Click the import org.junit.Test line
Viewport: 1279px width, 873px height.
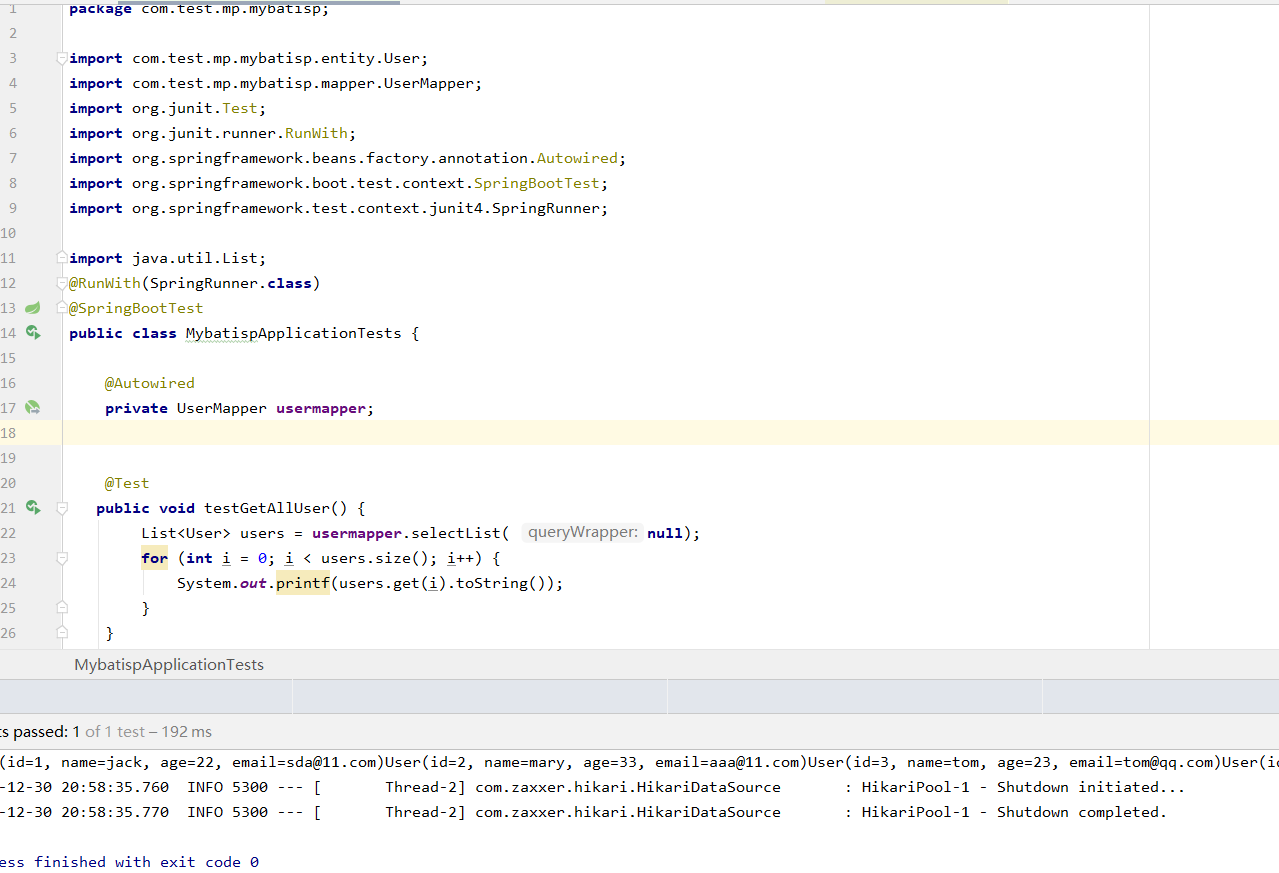pos(168,108)
